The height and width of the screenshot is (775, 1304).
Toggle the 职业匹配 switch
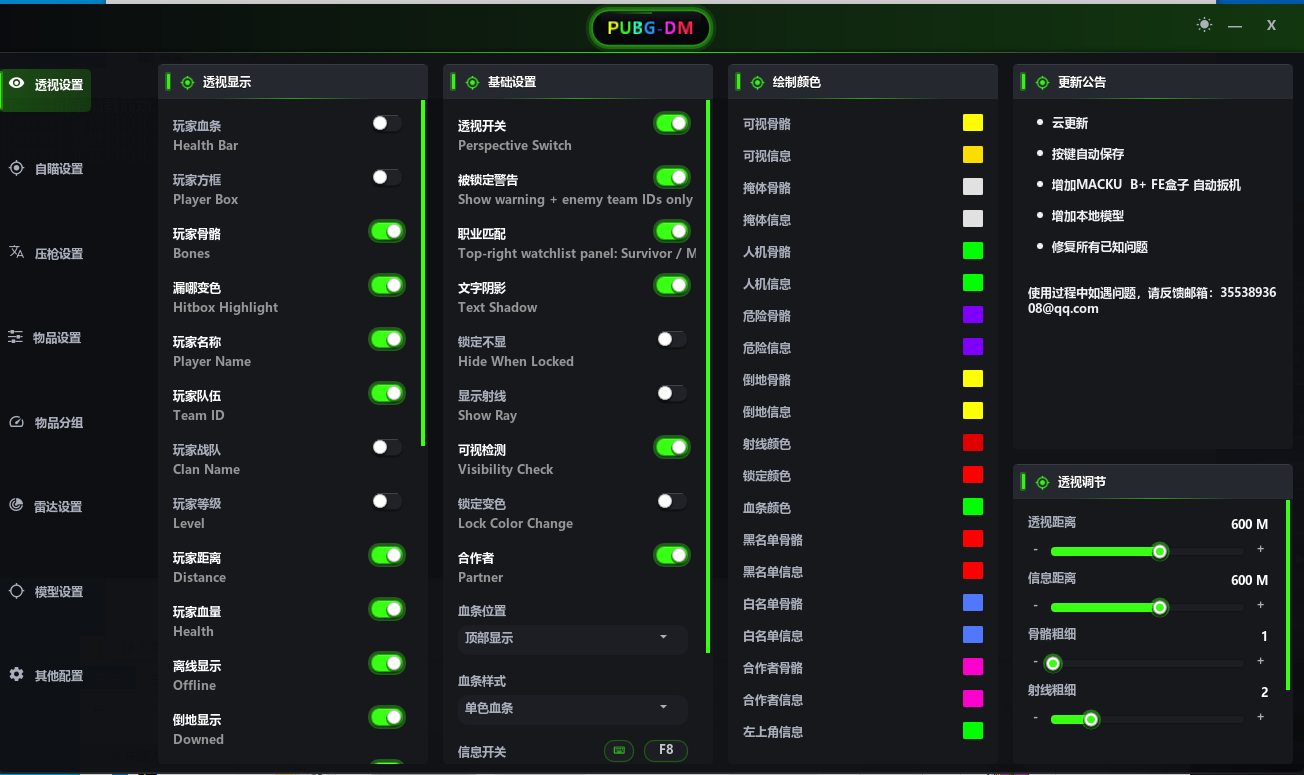coord(672,232)
